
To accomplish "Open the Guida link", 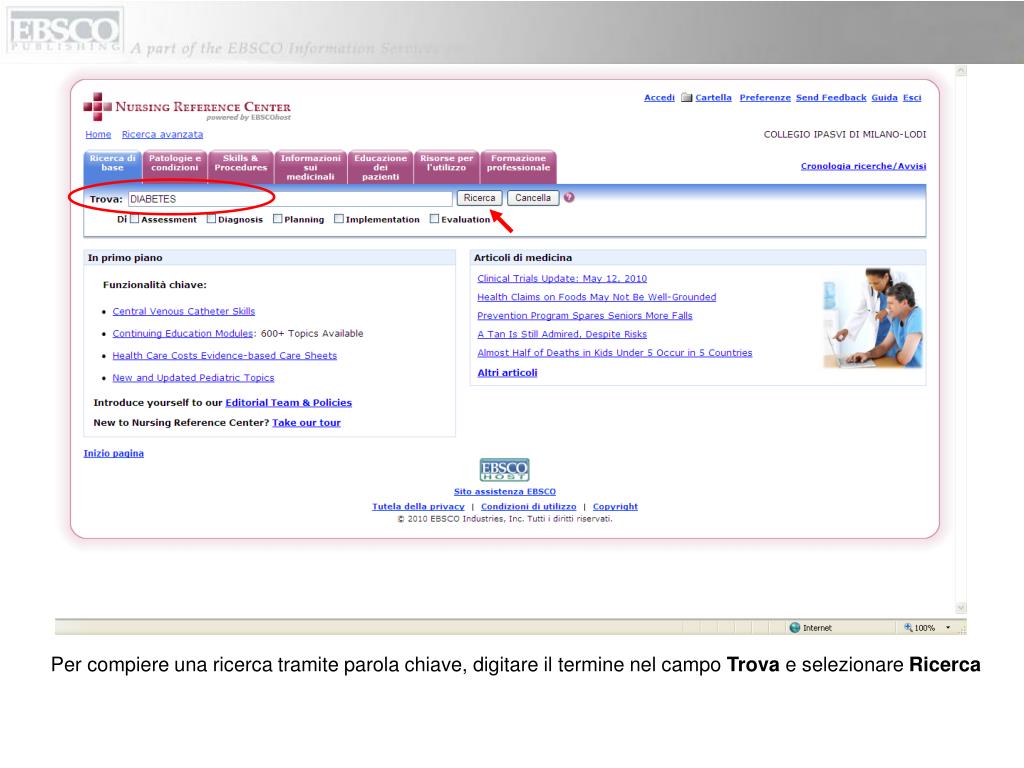I will pos(884,97).
